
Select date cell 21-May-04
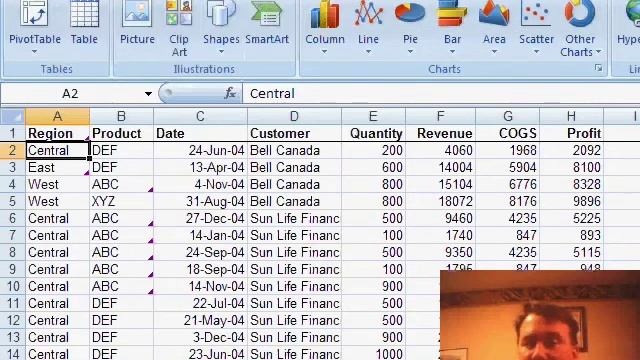click(200, 320)
